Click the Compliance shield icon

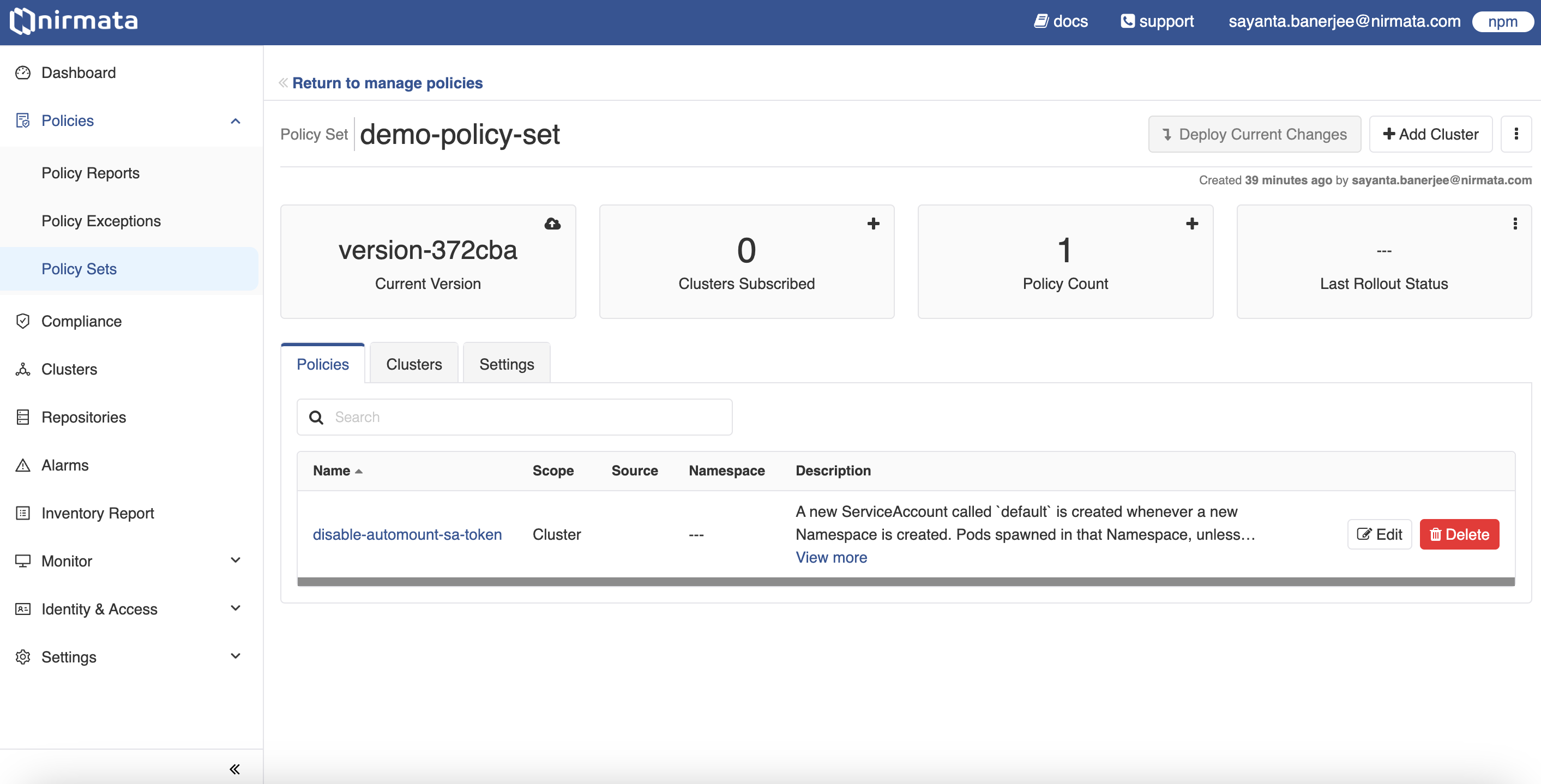[23, 321]
